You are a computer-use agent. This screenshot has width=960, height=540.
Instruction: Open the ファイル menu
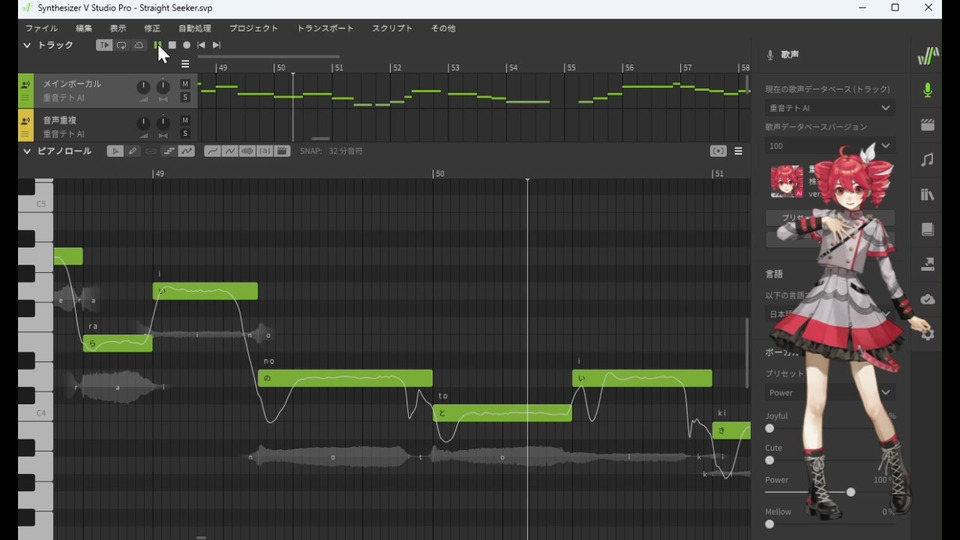click(42, 28)
